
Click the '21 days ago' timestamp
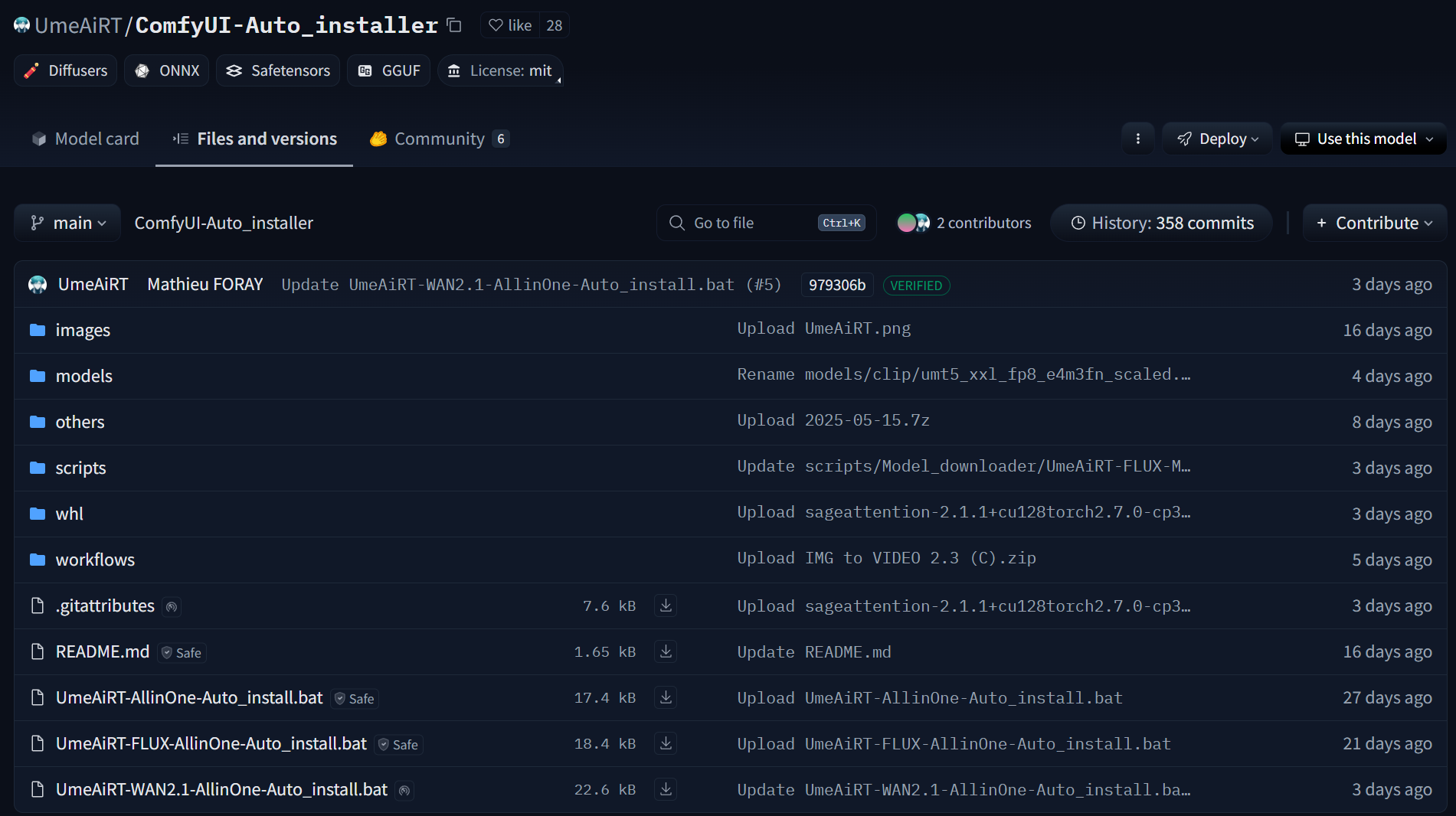pyautogui.click(x=1387, y=743)
